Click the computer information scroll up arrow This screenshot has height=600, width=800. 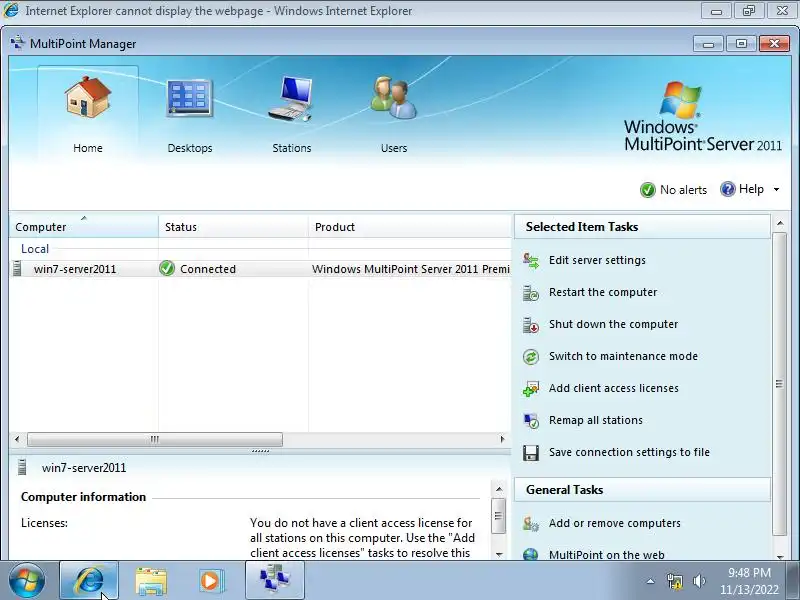click(499, 489)
